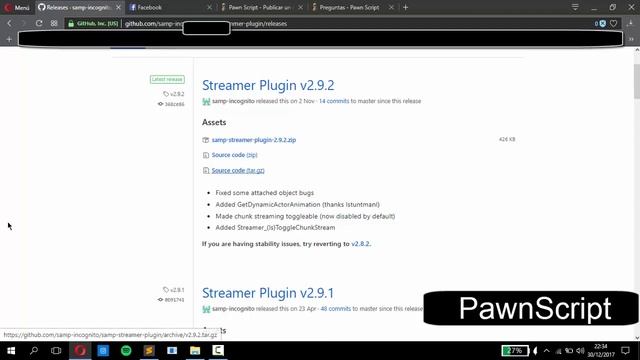This screenshot has height=360, width=640.
Task: Click 'Fixed some attached object bugs' text
Action: point(264,193)
